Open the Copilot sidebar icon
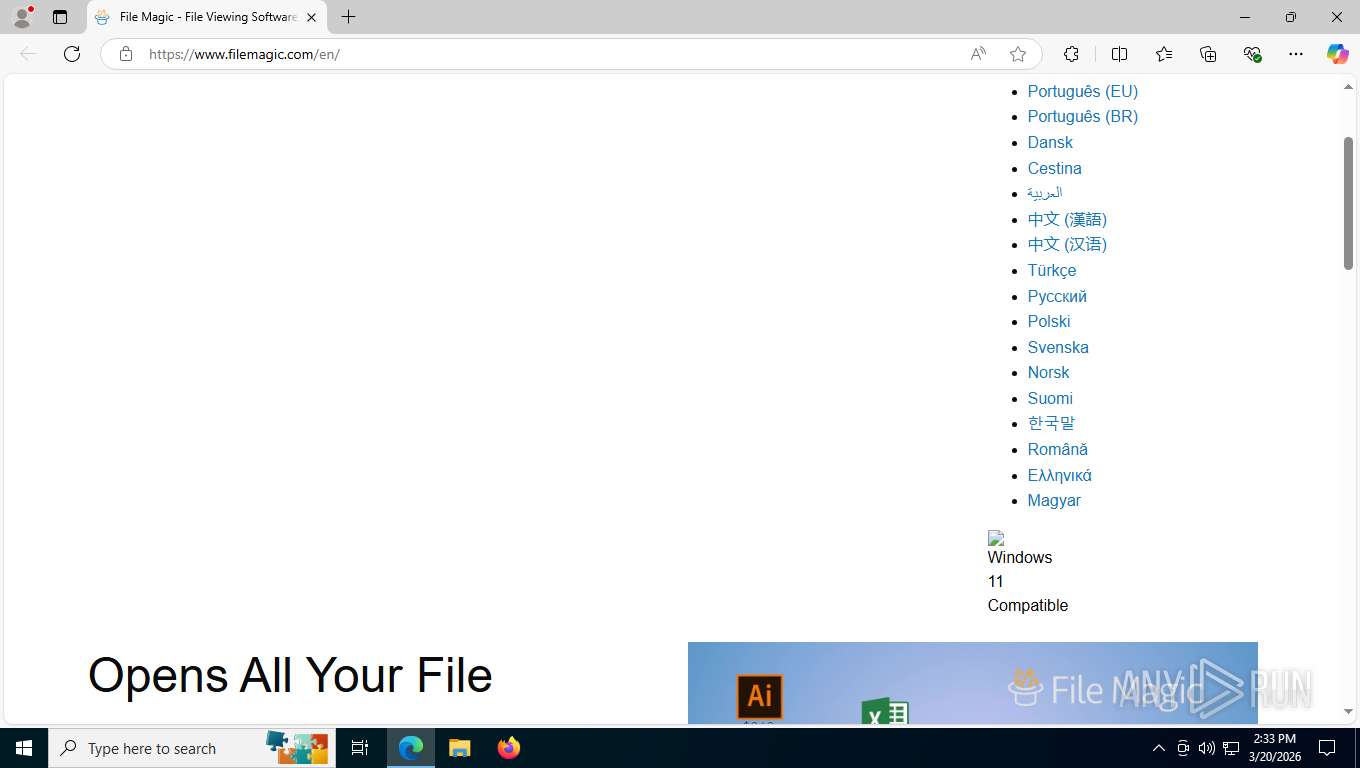This screenshot has height=768, width=1360. coord(1337,54)
